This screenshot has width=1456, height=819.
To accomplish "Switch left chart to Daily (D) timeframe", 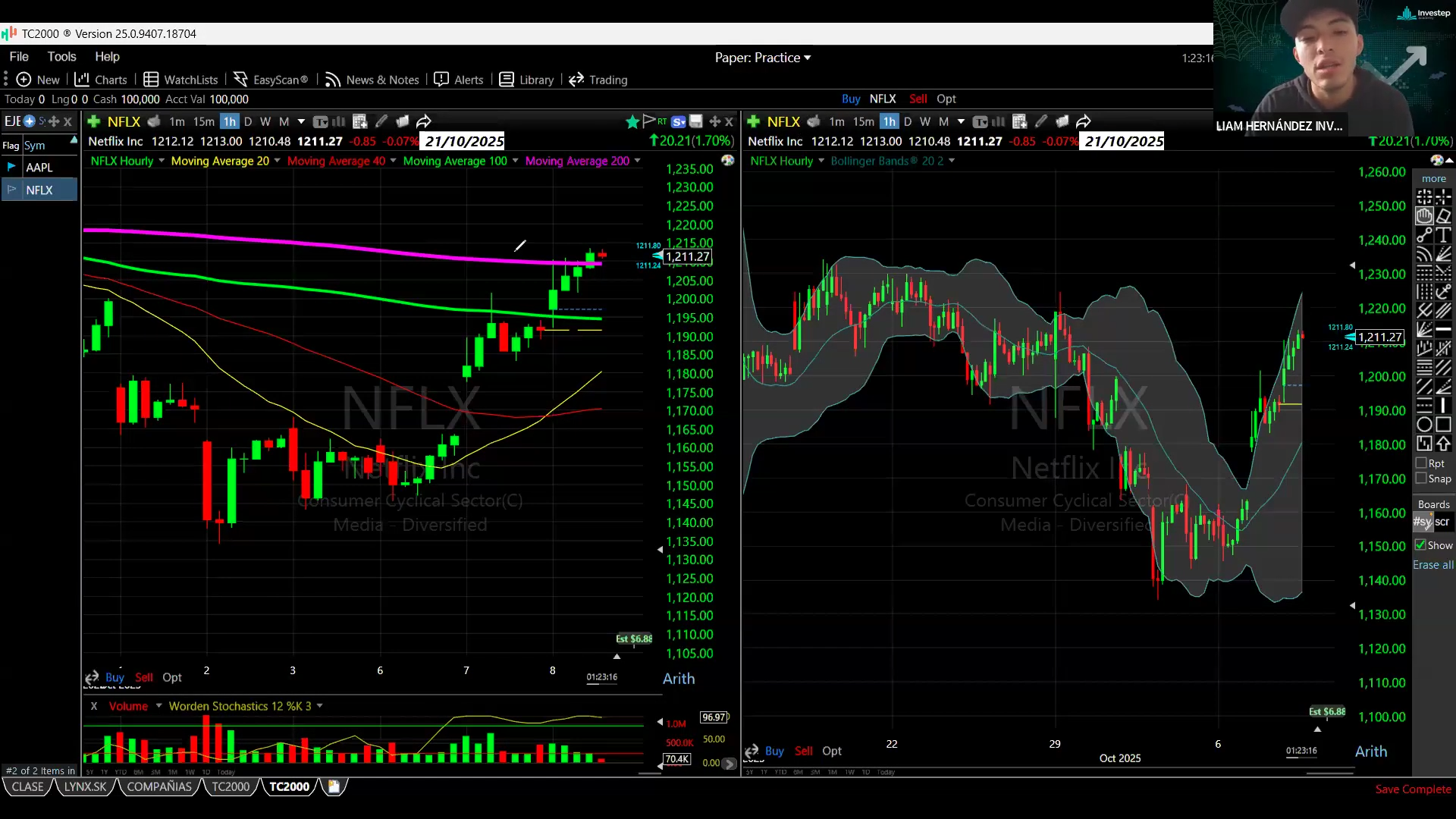I will point(248,121).
